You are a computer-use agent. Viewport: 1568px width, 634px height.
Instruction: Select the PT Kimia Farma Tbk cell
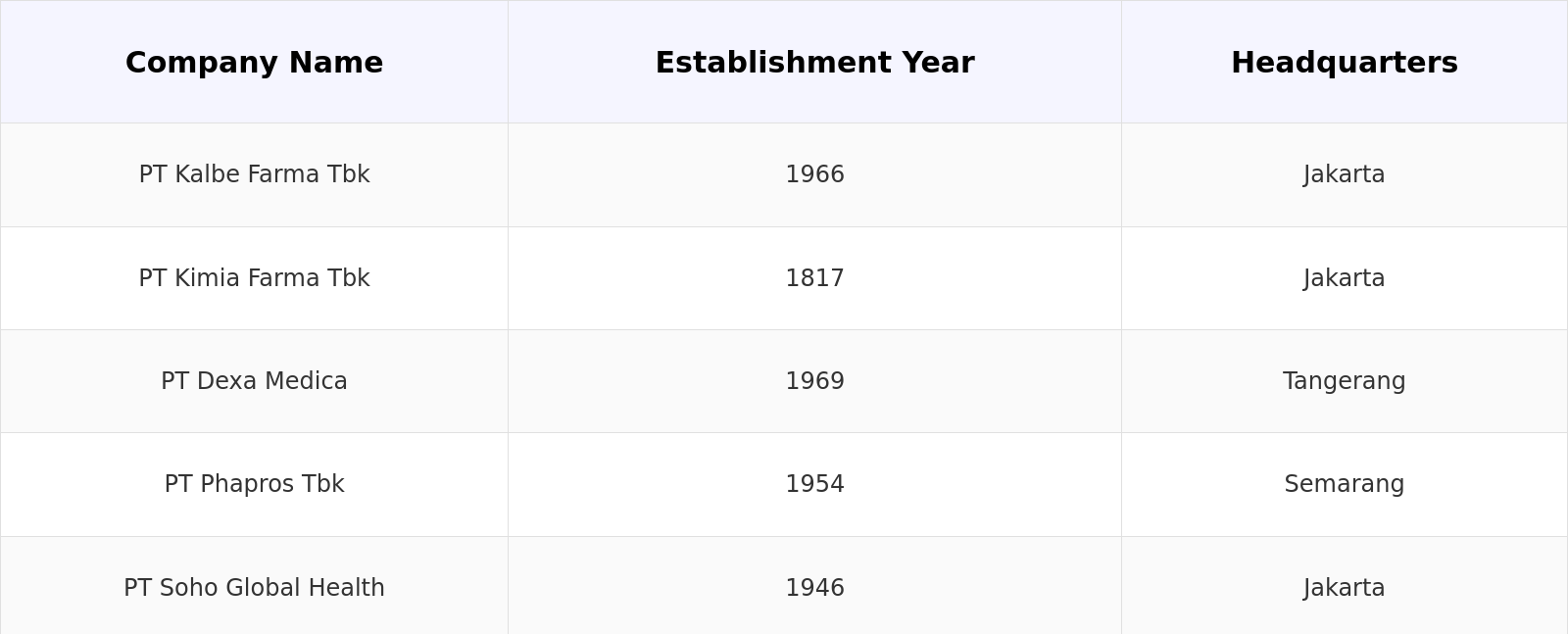(254, 278)
